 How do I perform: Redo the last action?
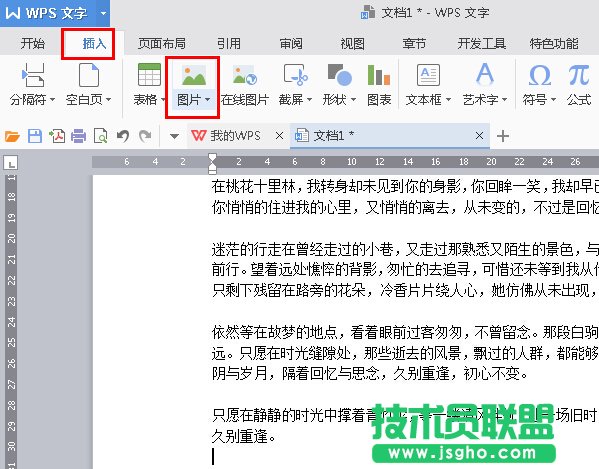click(x=145, y=136)
